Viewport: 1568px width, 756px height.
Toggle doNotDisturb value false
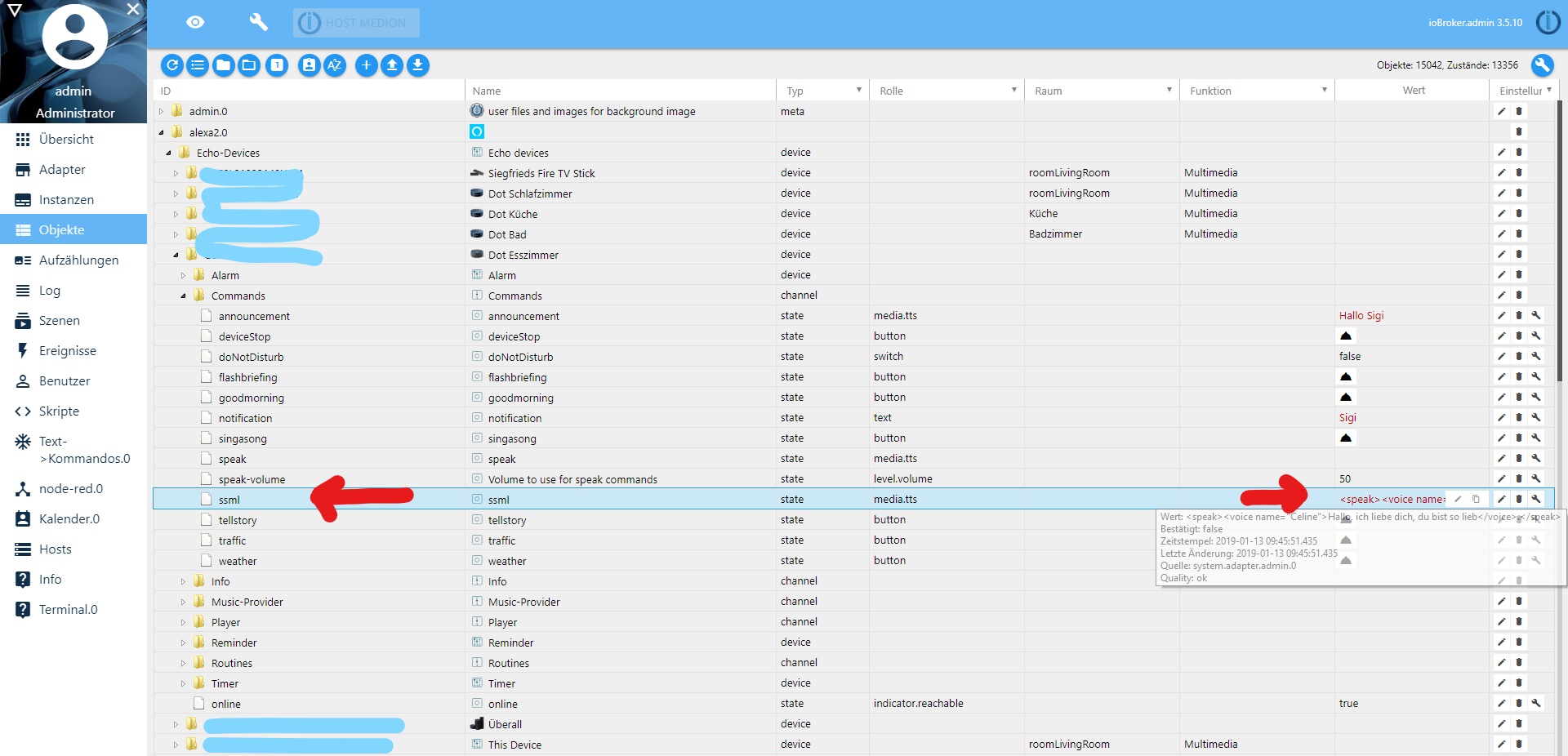click(1350, 356)
